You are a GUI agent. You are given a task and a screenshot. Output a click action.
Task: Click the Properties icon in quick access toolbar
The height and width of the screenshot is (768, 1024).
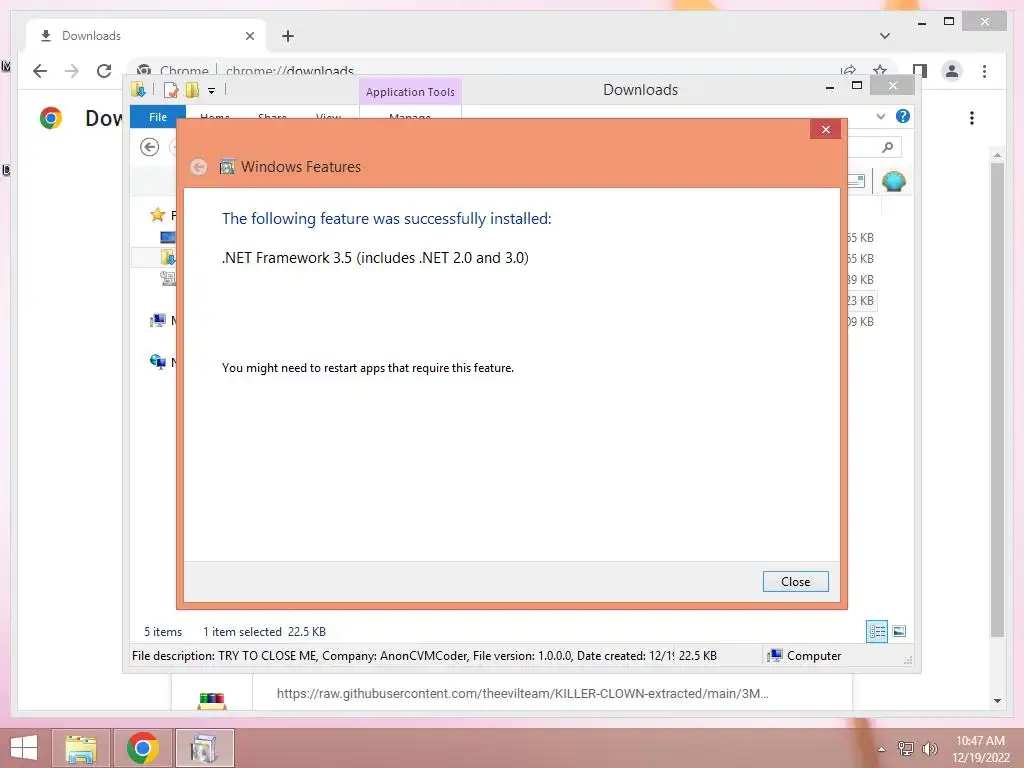point(170,90)
